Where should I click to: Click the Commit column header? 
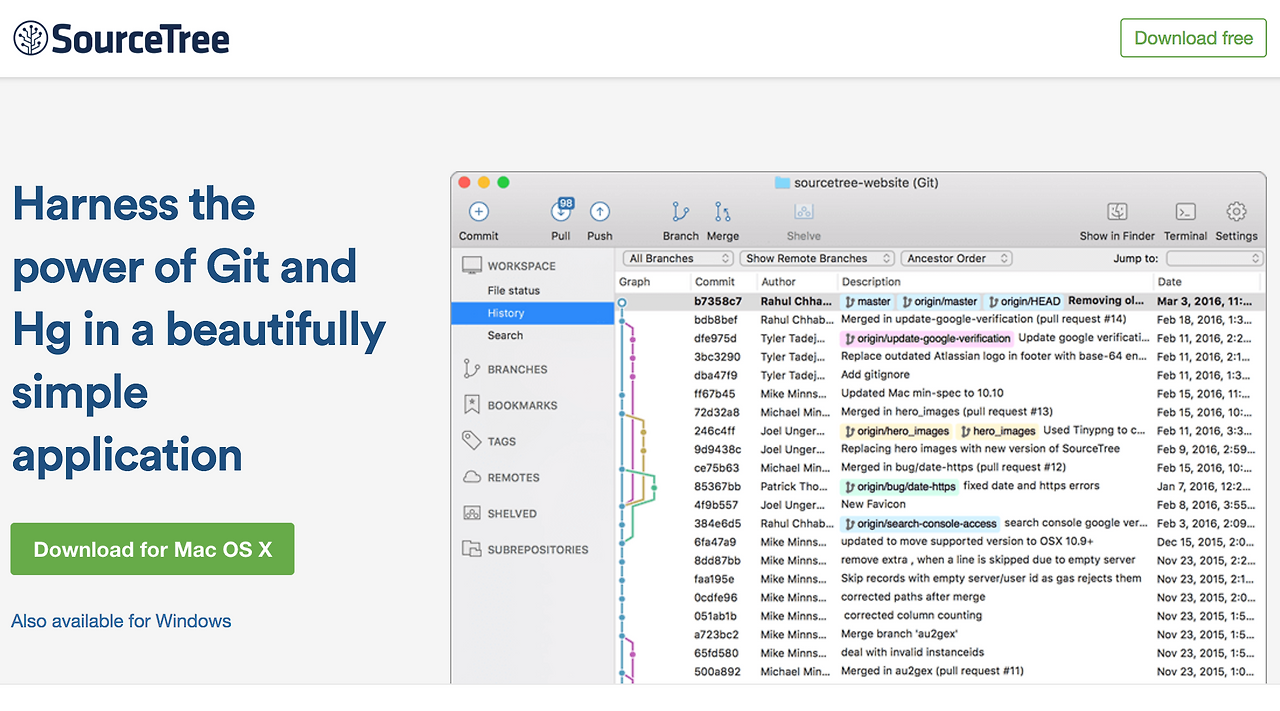point(715,282)
